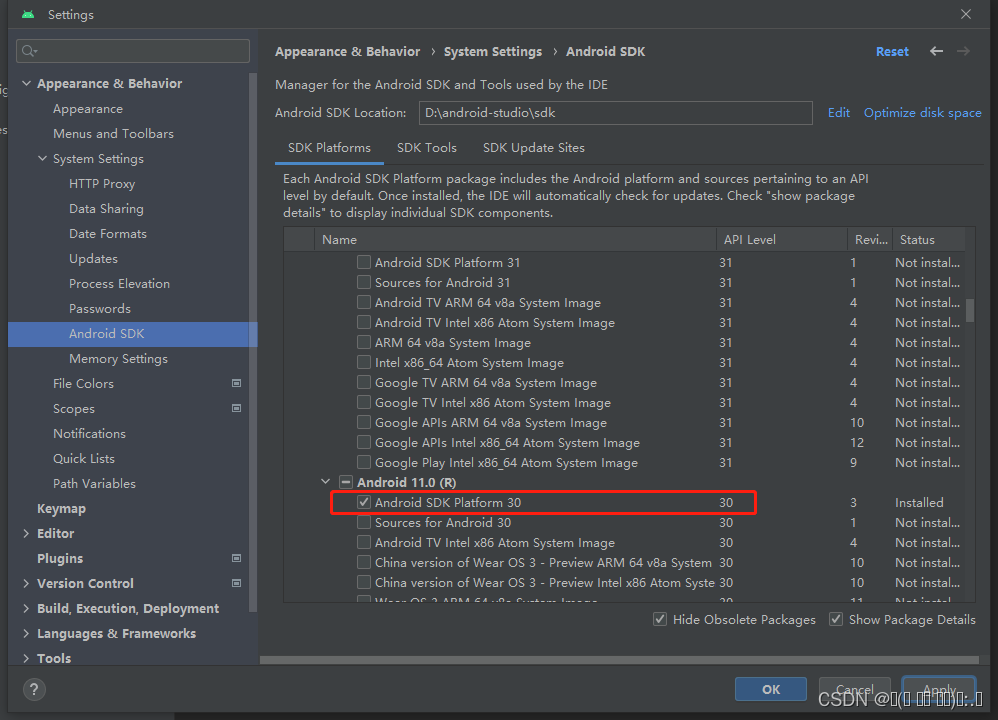Viewport: 998px width, 720px height.
Task: Select Quick Lists in the tree
Action: 83,458
